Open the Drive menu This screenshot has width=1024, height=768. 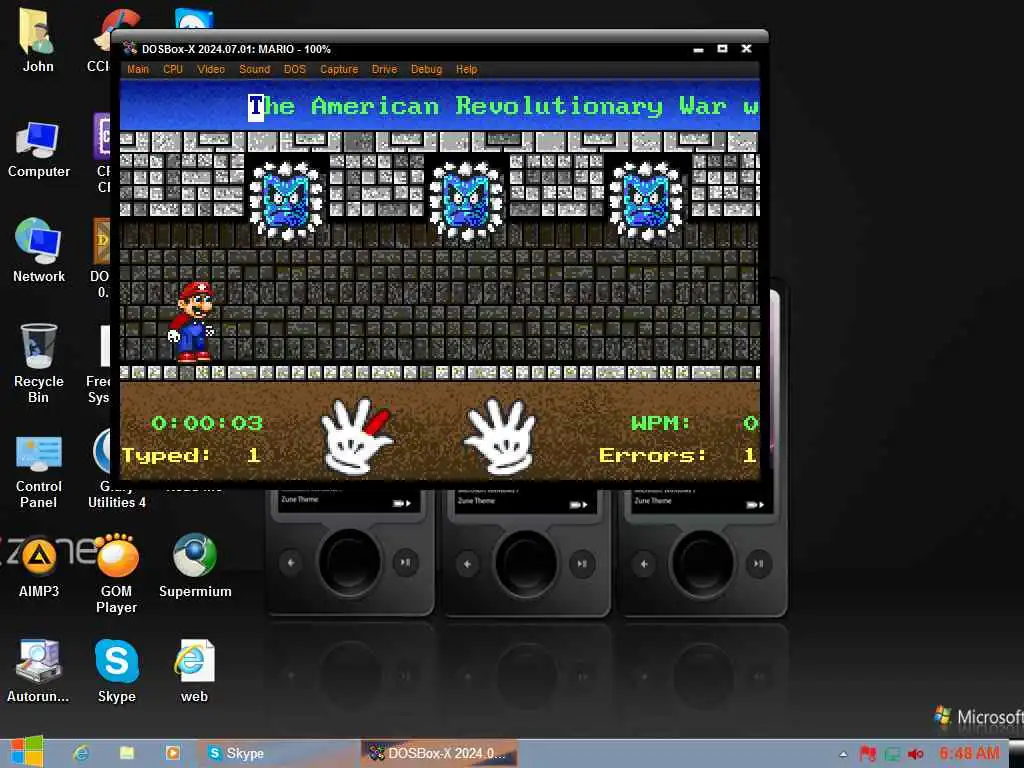[x=384, y=69]
